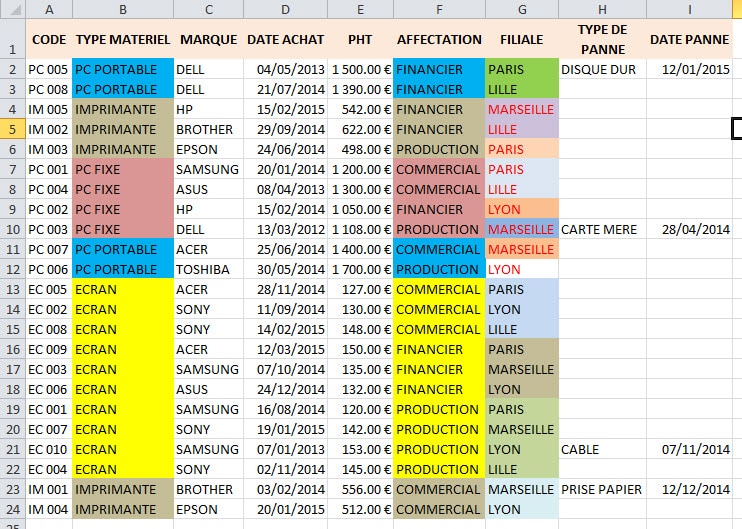Select the 1 700.00 € price cell
This screenshot has height=529, width=742.
click(x=361, y=269)
